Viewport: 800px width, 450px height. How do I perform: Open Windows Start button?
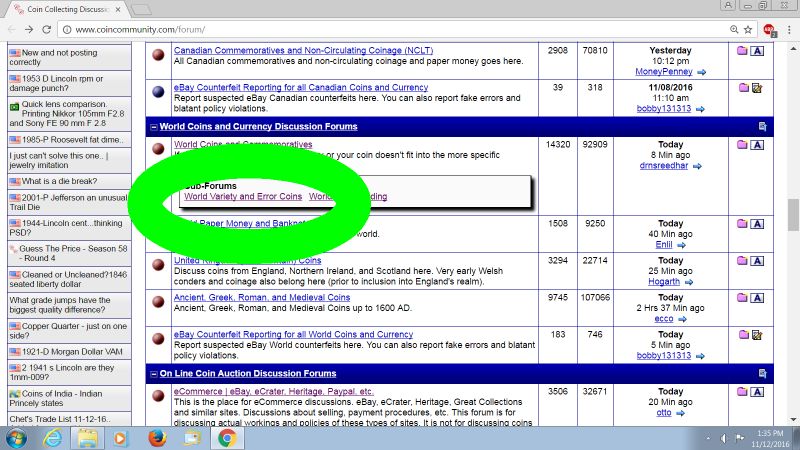[x=17, y=438]
